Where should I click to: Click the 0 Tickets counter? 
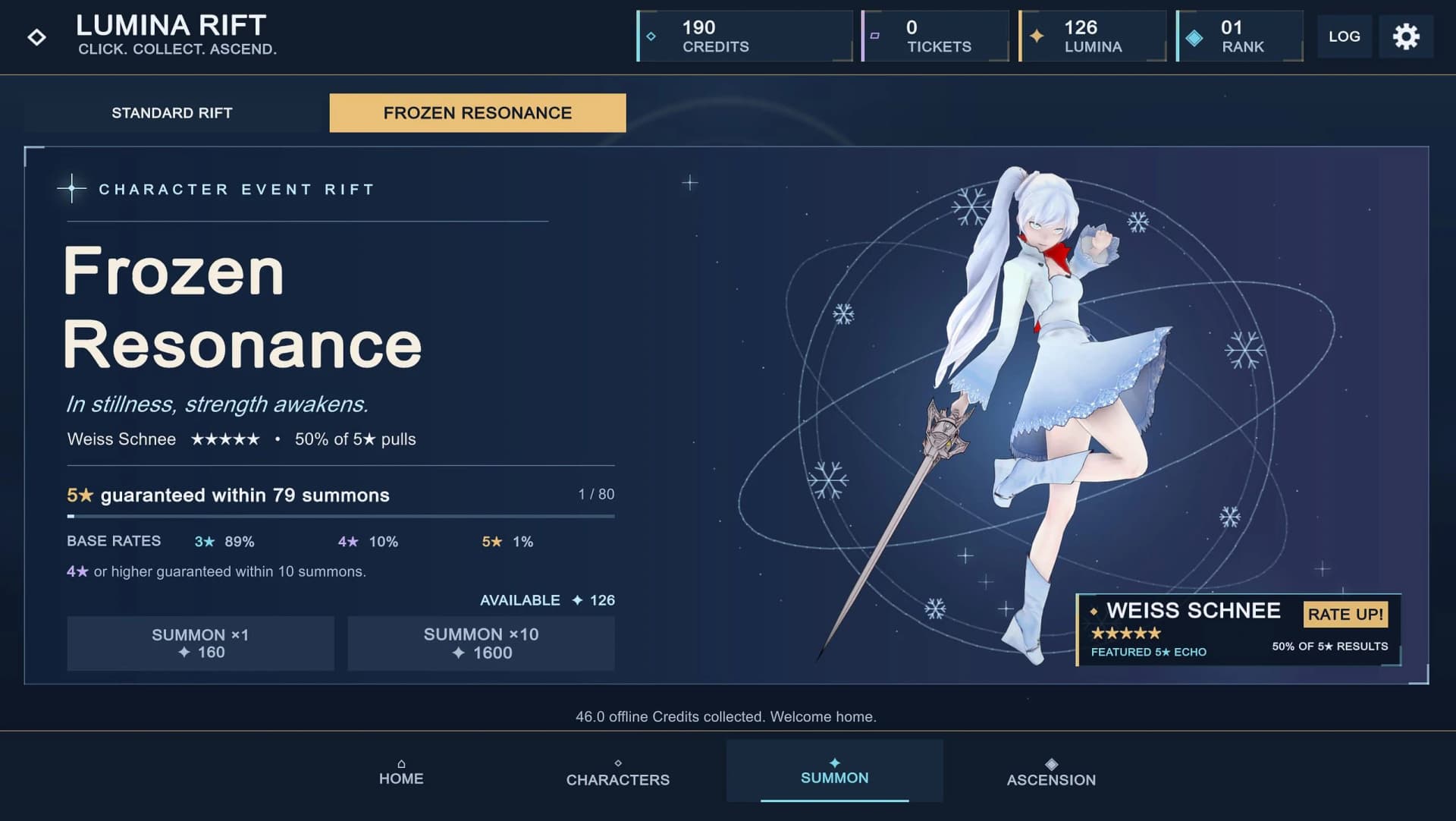pos(935,36)
